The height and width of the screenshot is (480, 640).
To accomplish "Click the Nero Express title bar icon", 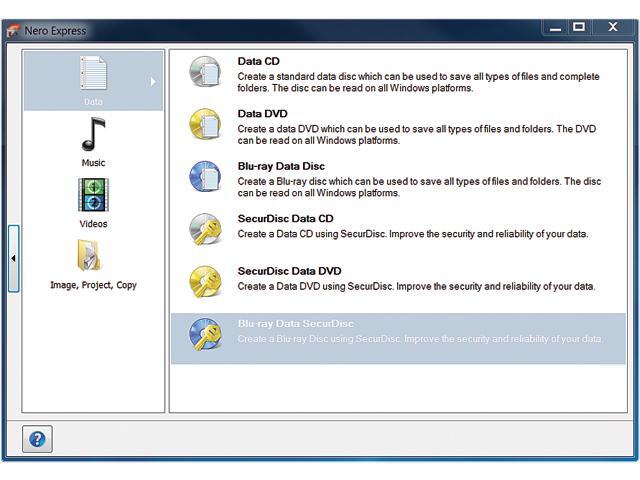I will (x=13, y=30).
